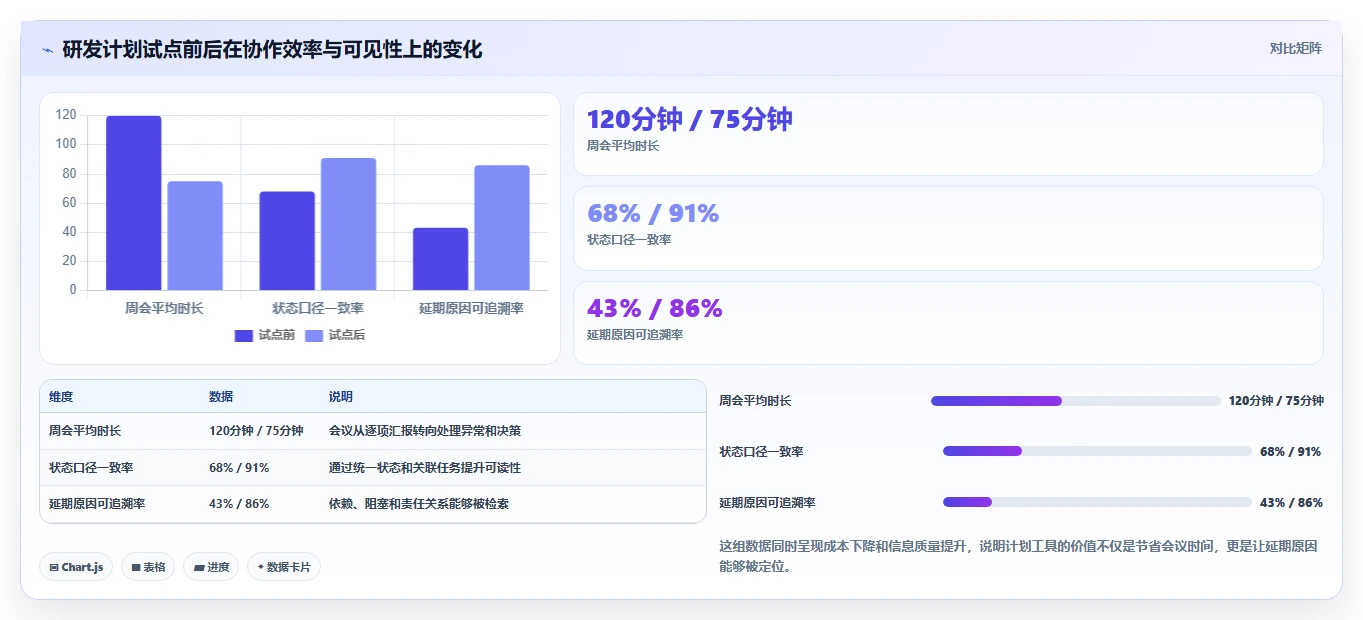Select the 延期原因可追溯率 cell in the table
1363x620 pixels.
click(97, 504)
